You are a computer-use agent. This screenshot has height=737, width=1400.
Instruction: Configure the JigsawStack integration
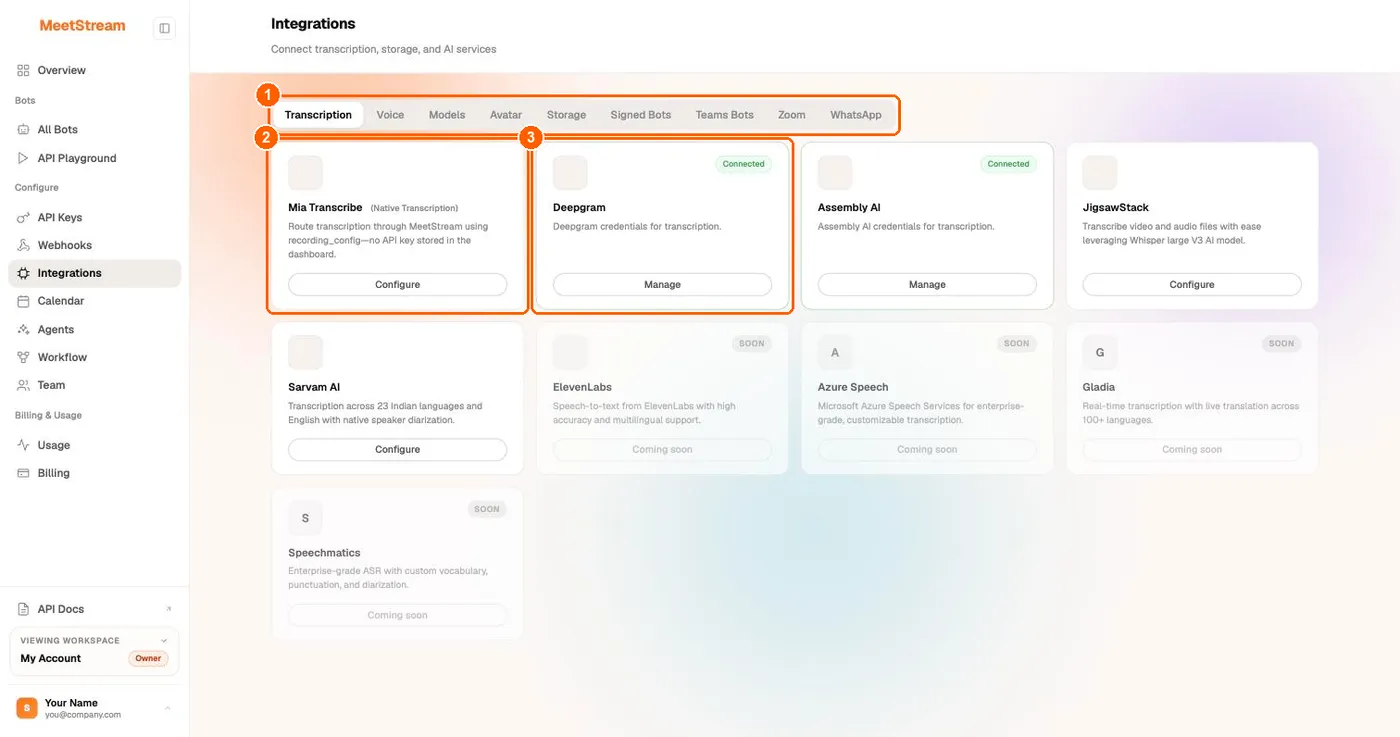(1192, 285)
